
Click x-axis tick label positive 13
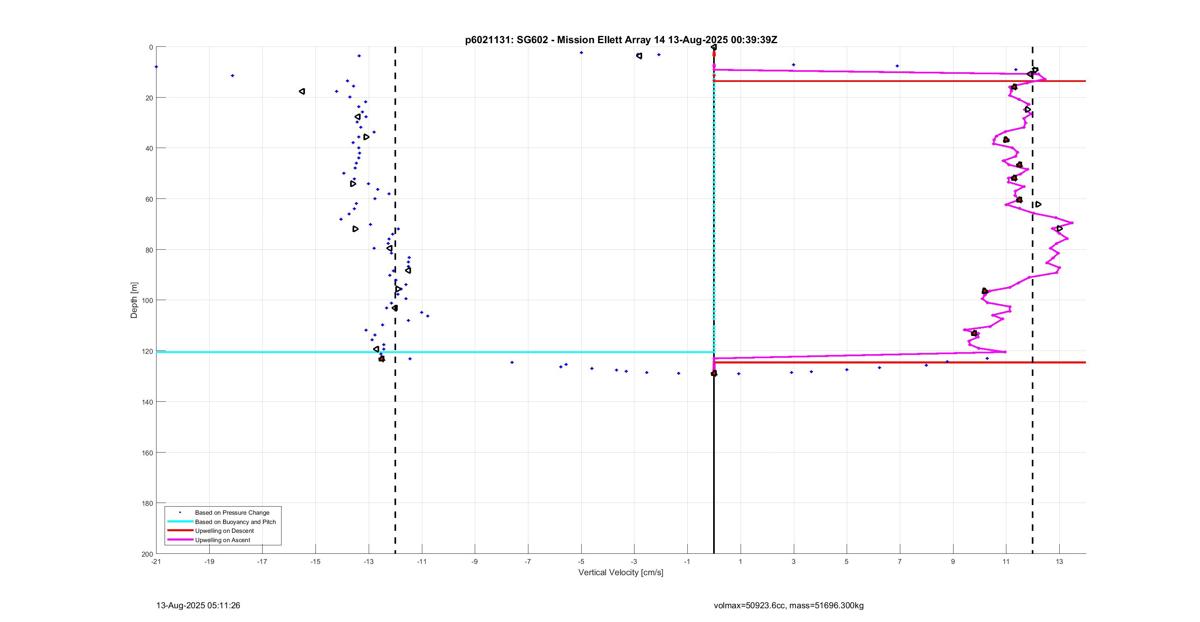click(x=1059, y=562)
